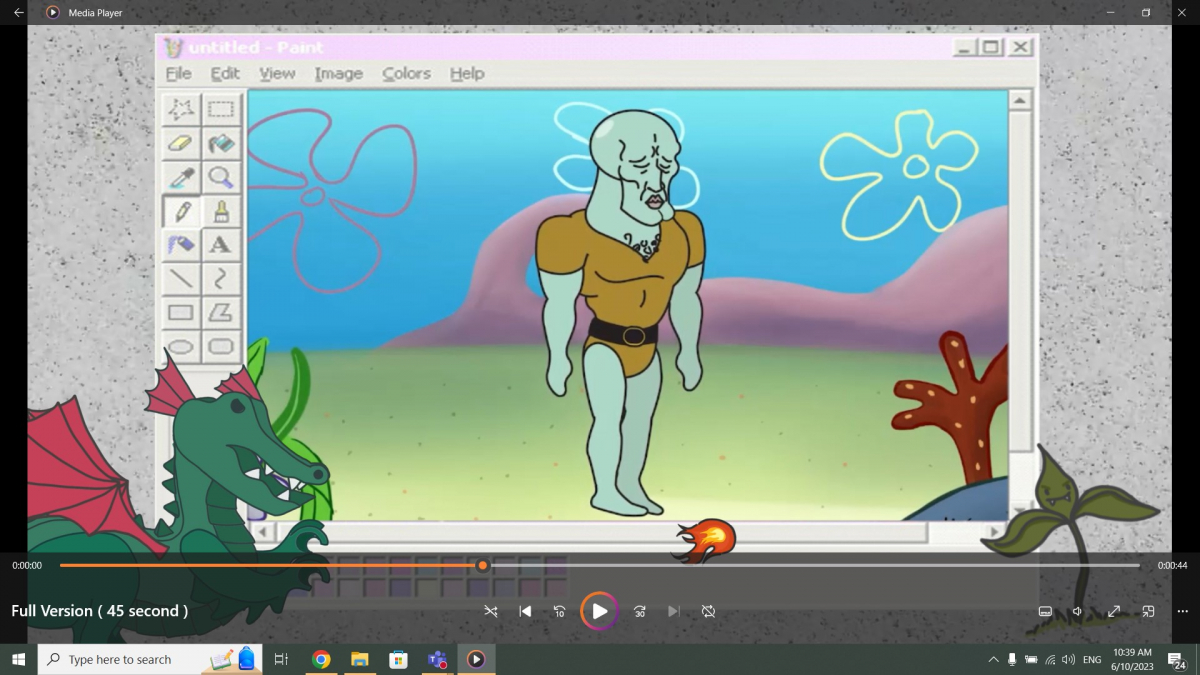The image size is (1200, 675).
Task: Jump to the previous track
Action: (x=525, y=611)
